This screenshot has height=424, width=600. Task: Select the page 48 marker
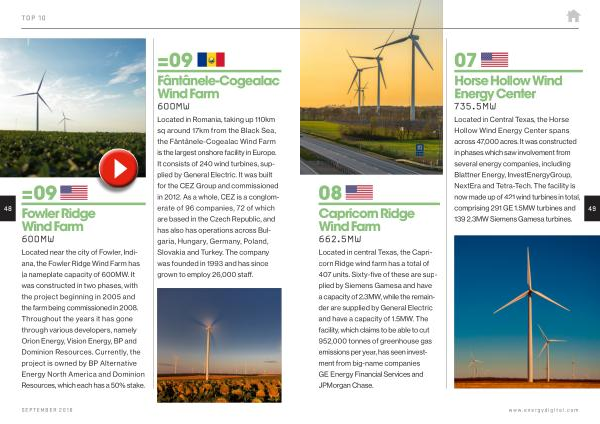click(8, 208)
